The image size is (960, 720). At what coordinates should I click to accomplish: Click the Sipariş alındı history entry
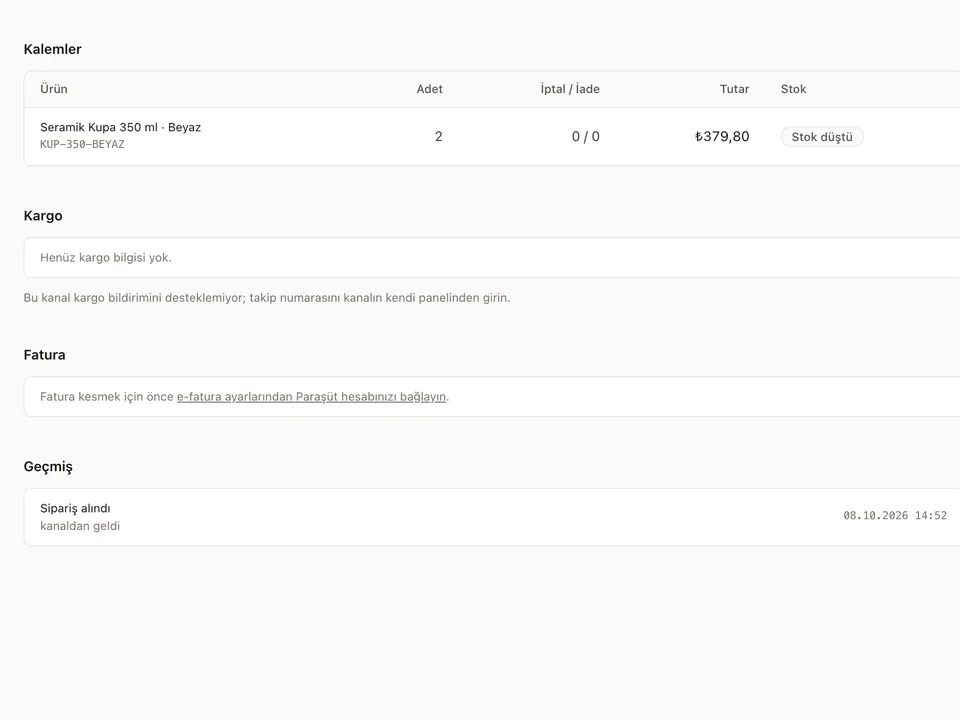click(75, 508)
